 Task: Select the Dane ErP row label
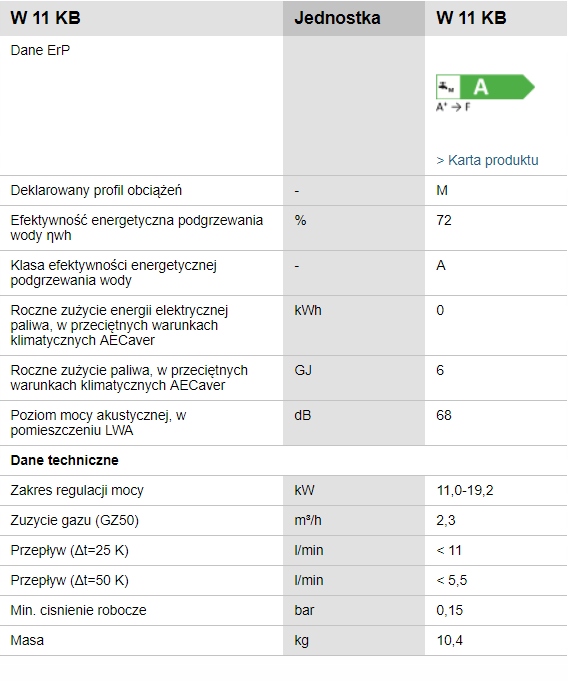coord(40,50)
